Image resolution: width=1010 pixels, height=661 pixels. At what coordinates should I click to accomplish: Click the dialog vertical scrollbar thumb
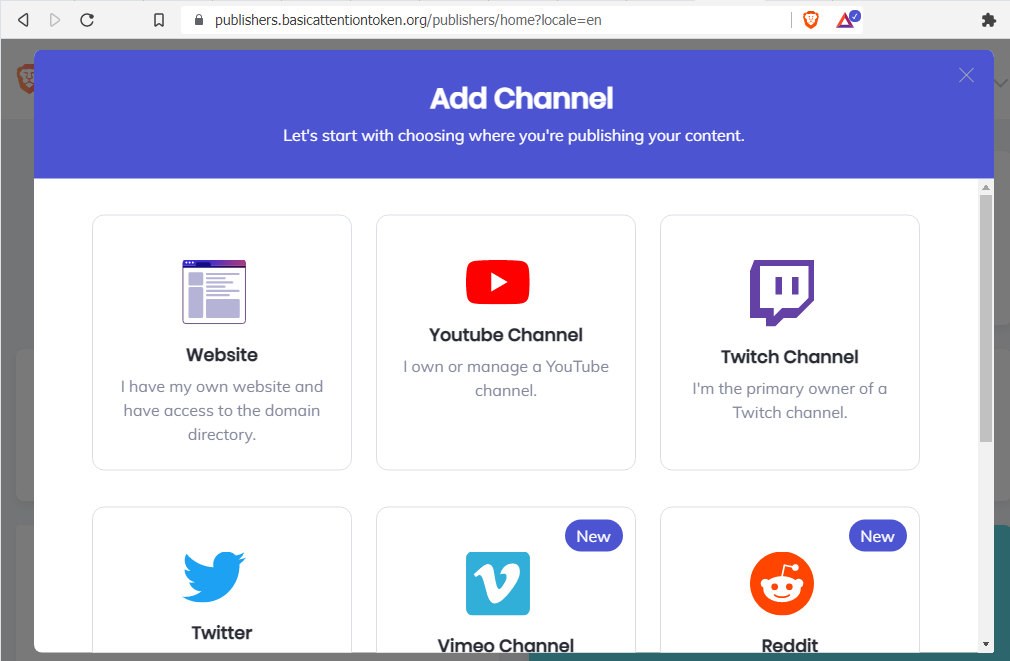(x=986, y=318)
